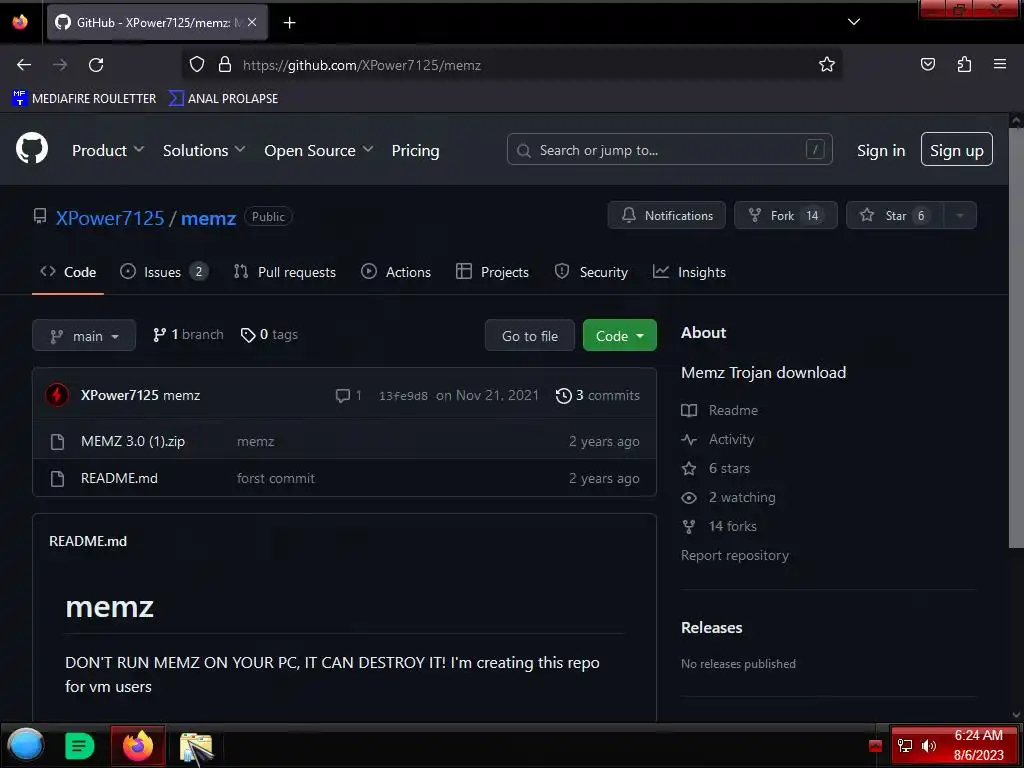Screen dimensions: 1024x768
Task: Switch to the Code tab
Action: (x=68, y=272)
